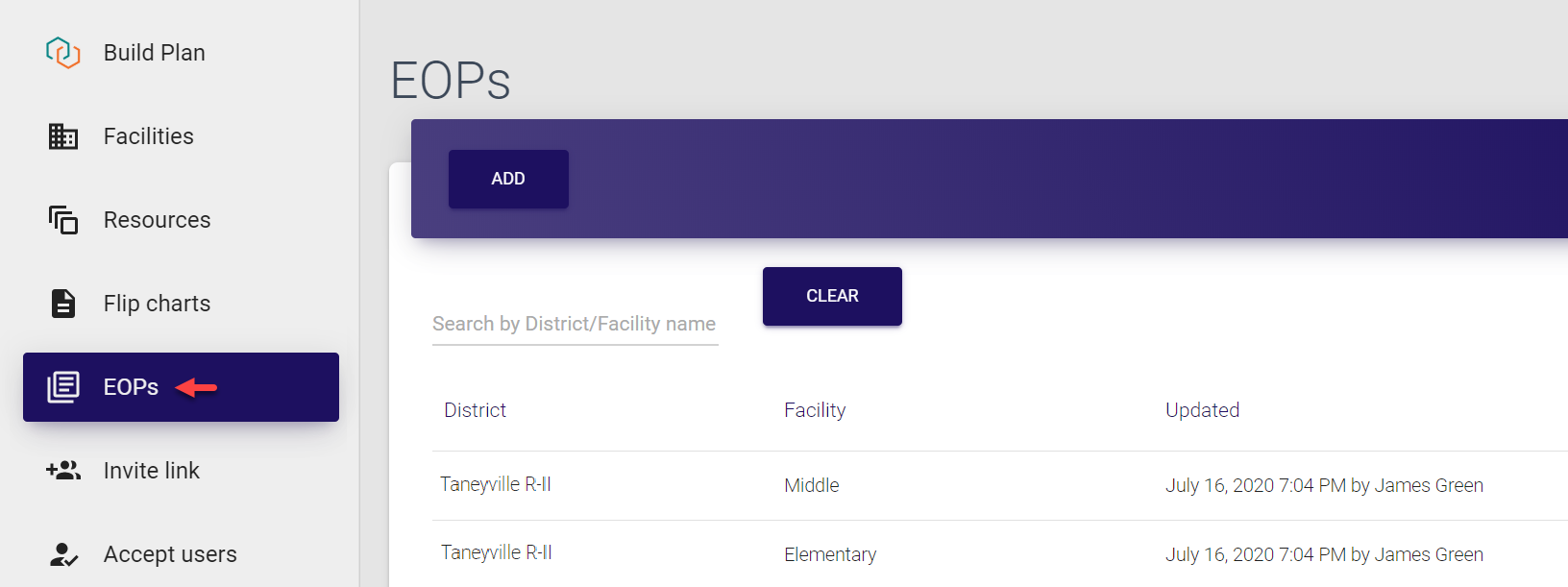
Task: Click the Build Plan hexagon logo icon
Action: (63, 53)
